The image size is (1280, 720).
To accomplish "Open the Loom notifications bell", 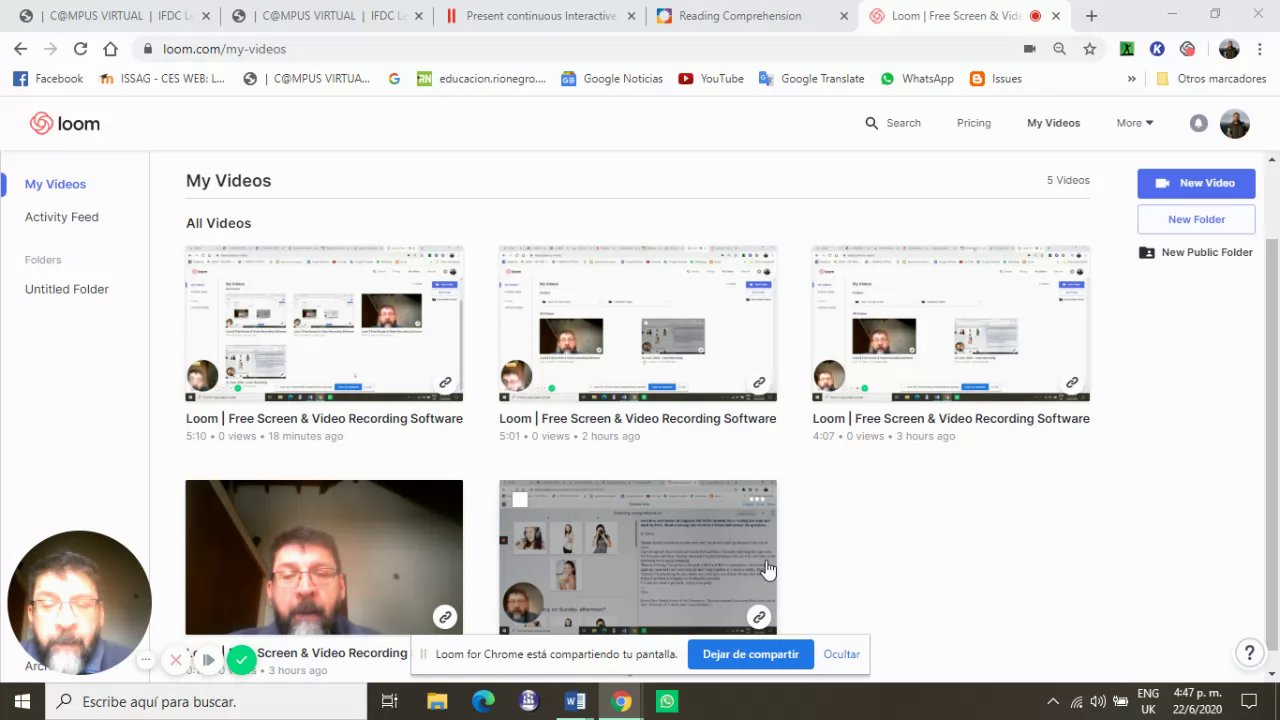I will coord(1198,123).
